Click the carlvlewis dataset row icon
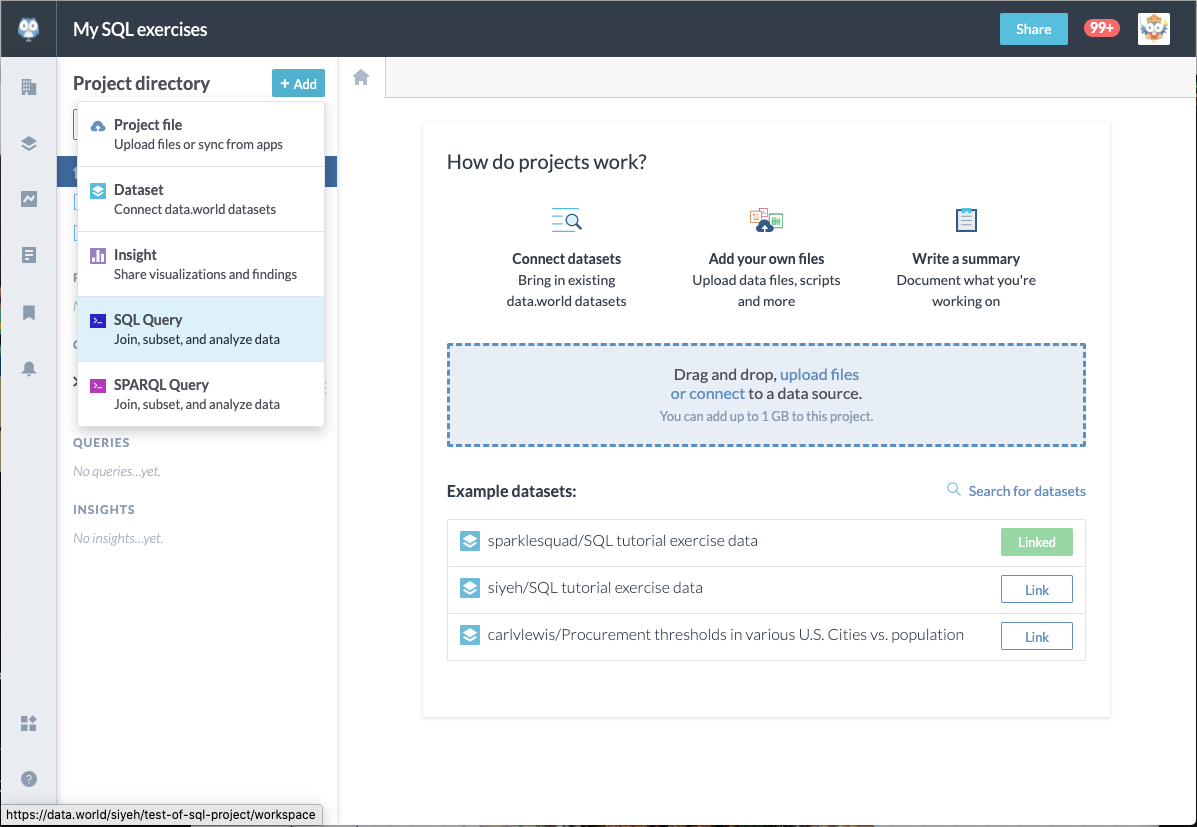Screen dimensions: 1197x827 click(x=469, y=635)
